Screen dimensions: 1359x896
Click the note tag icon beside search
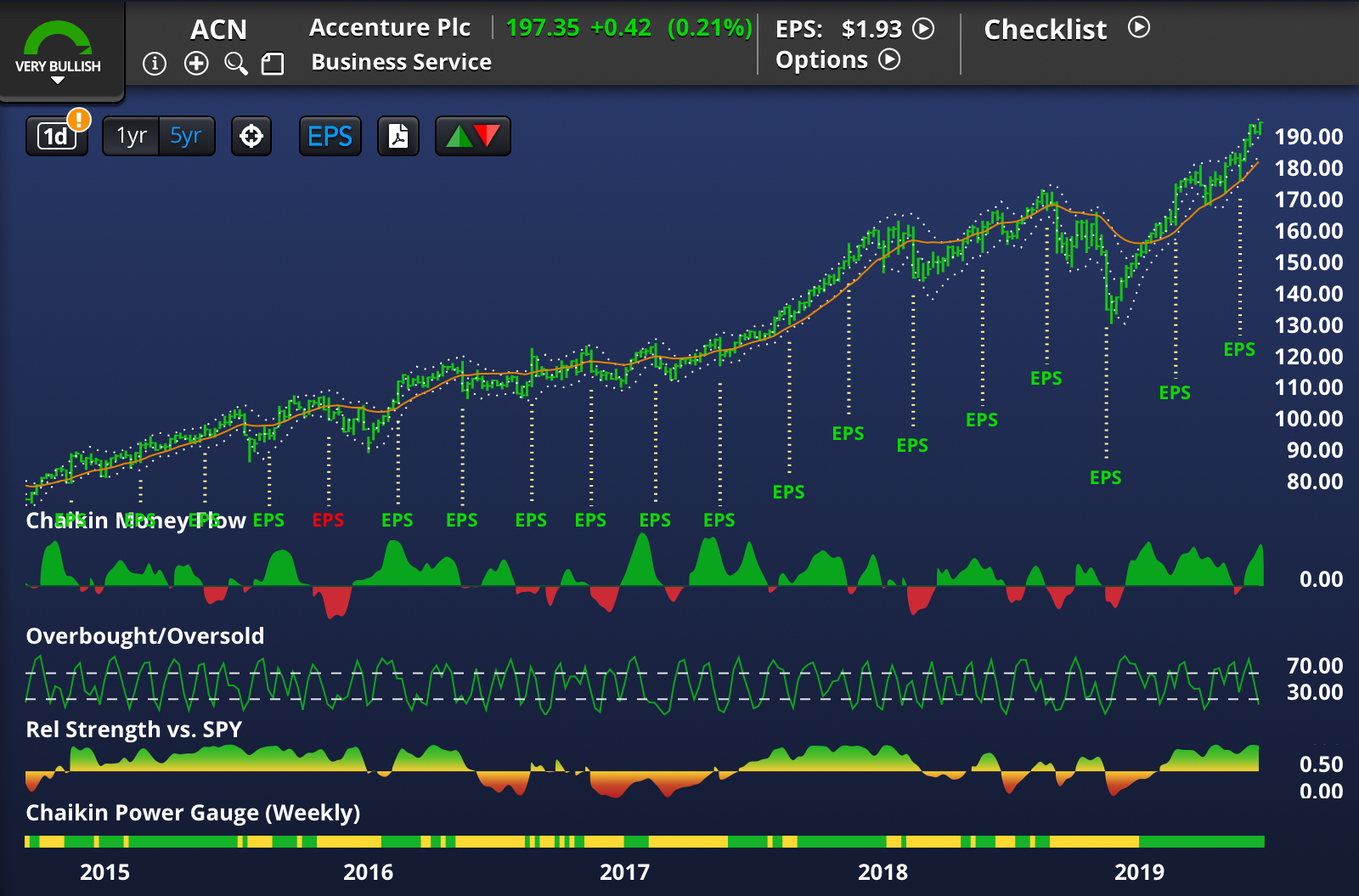tap(273, 64)
